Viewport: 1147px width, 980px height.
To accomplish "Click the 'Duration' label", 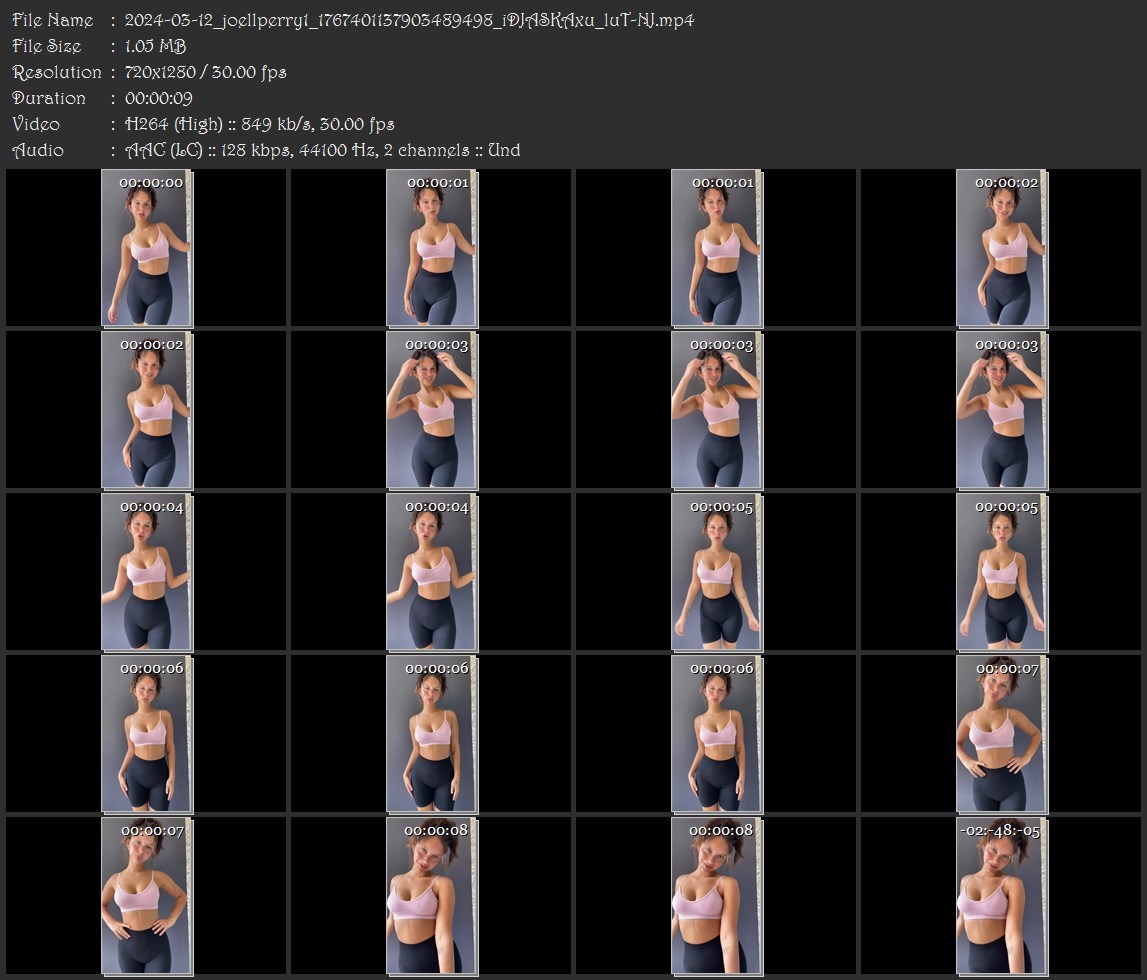I will coord(49,98).
